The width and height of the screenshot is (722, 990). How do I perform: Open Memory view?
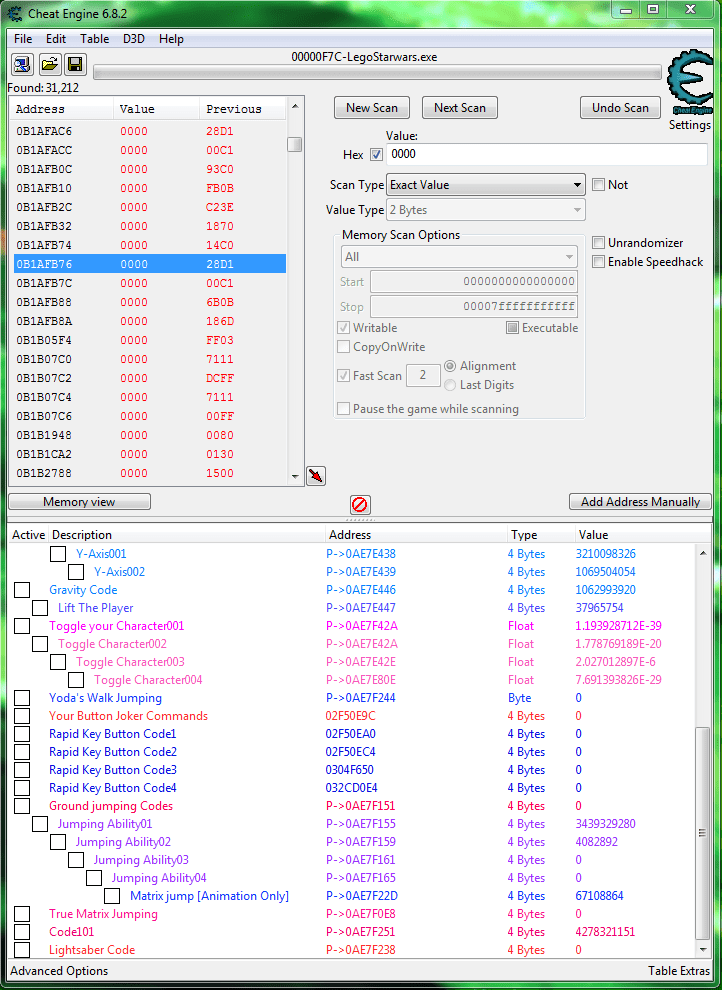(x=80, y=502)
